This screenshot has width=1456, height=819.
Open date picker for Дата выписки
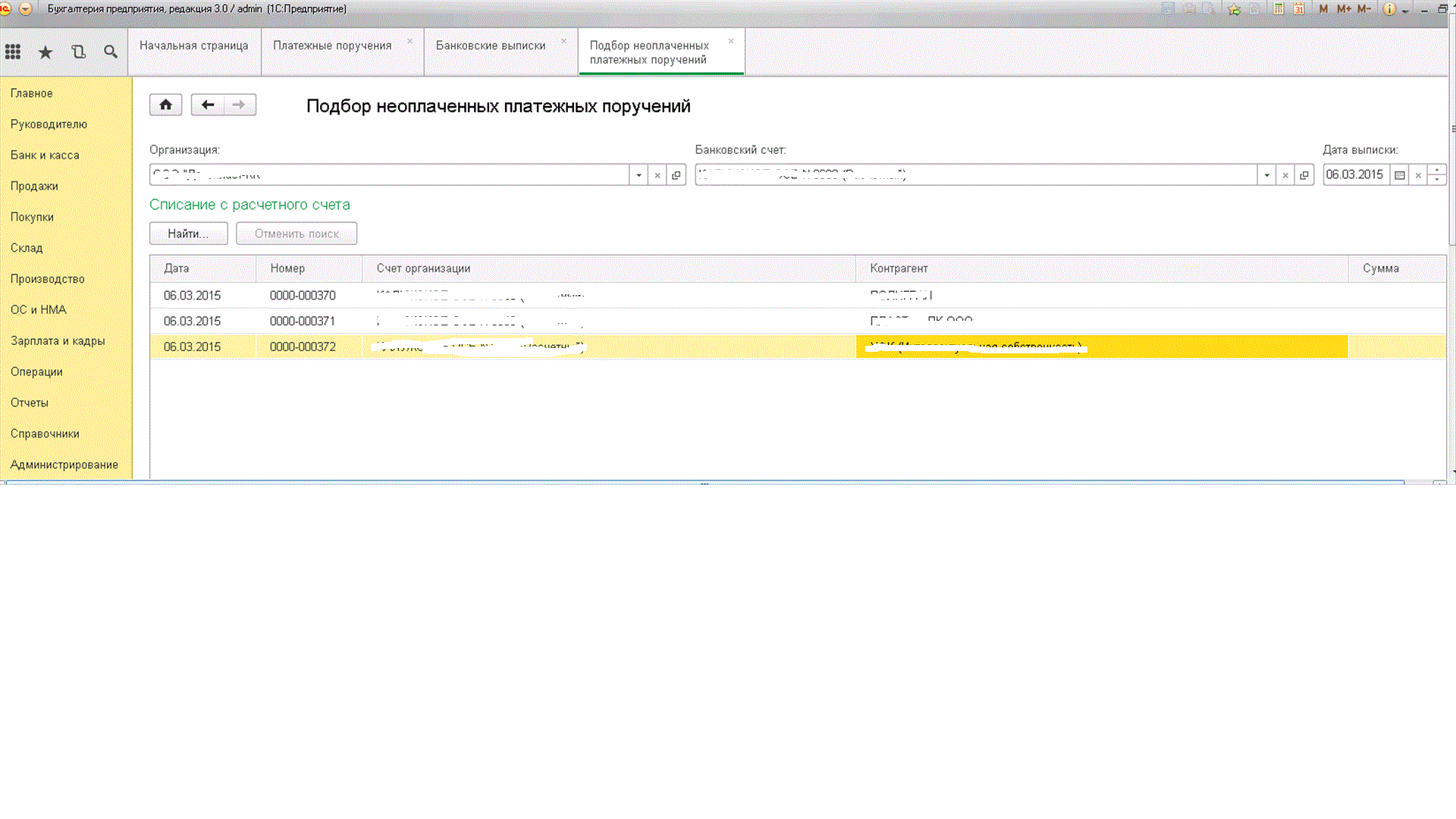1400,175
